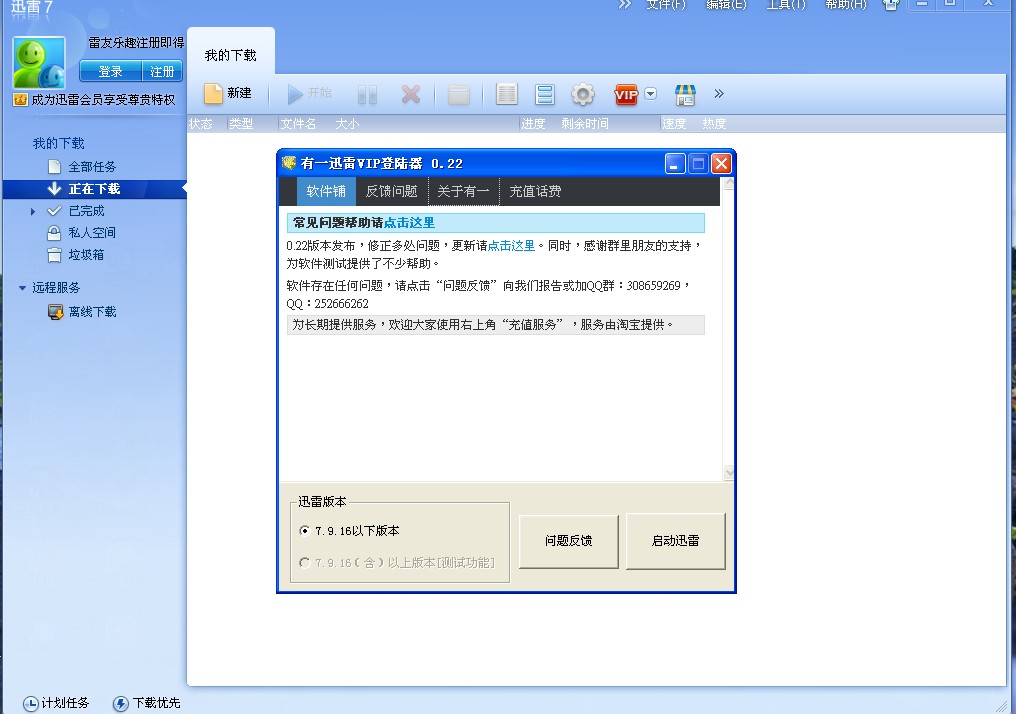Open the 编辑(E) menu

coord(726,5)
